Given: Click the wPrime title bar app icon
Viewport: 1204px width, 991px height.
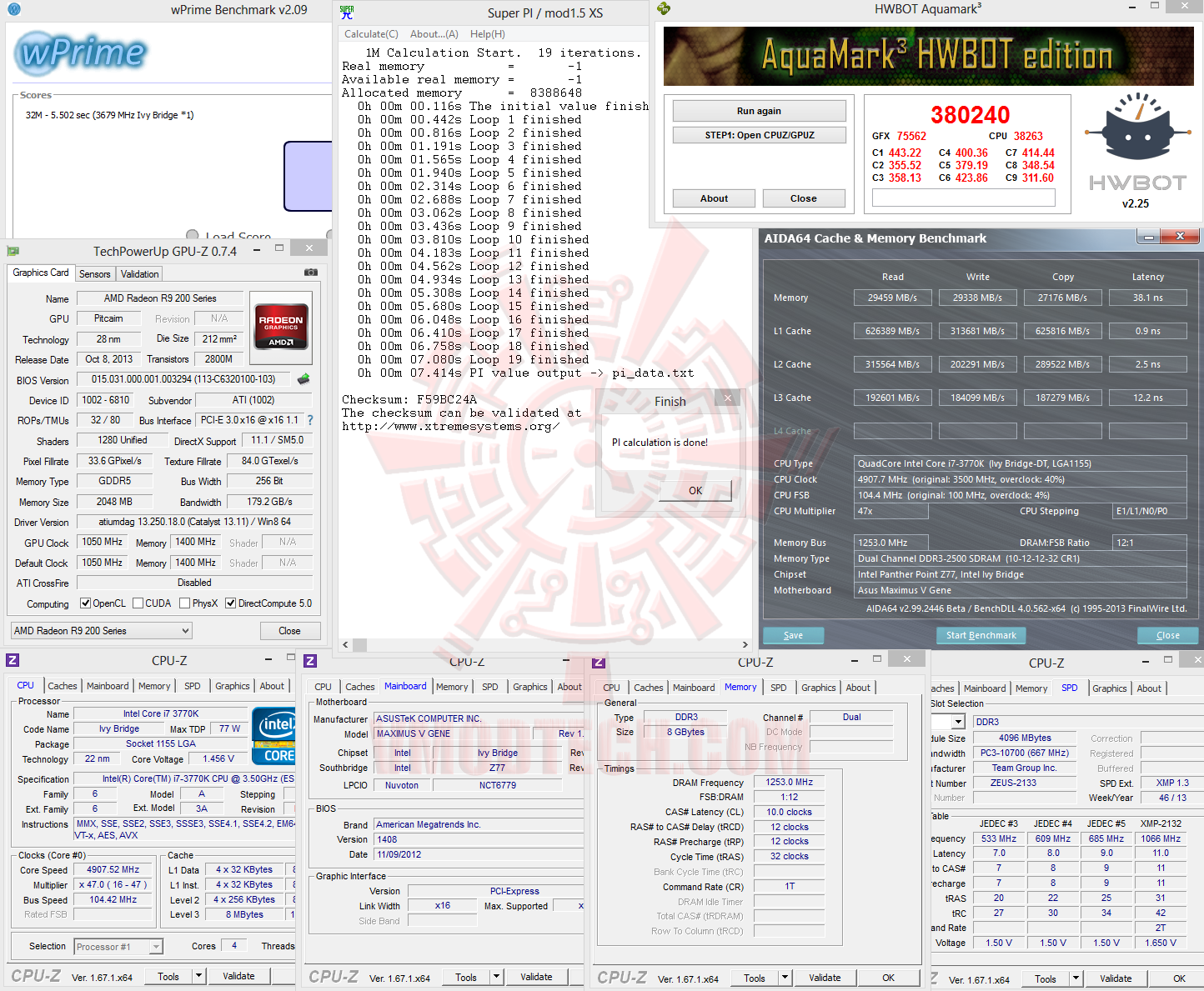Looking at the screenshot, I should click(x=14, y=10).
